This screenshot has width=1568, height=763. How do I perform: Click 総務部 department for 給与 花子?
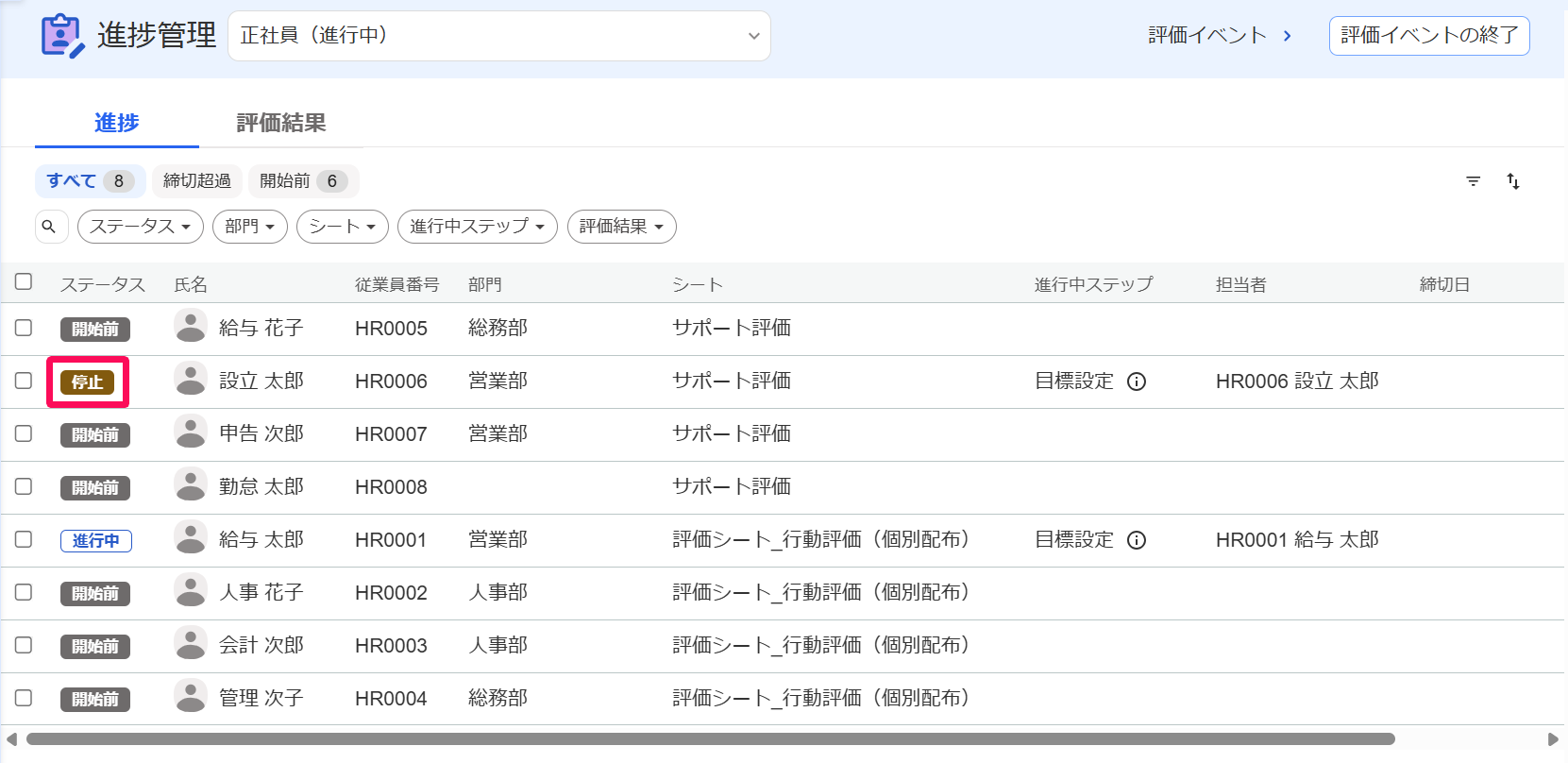497,328
